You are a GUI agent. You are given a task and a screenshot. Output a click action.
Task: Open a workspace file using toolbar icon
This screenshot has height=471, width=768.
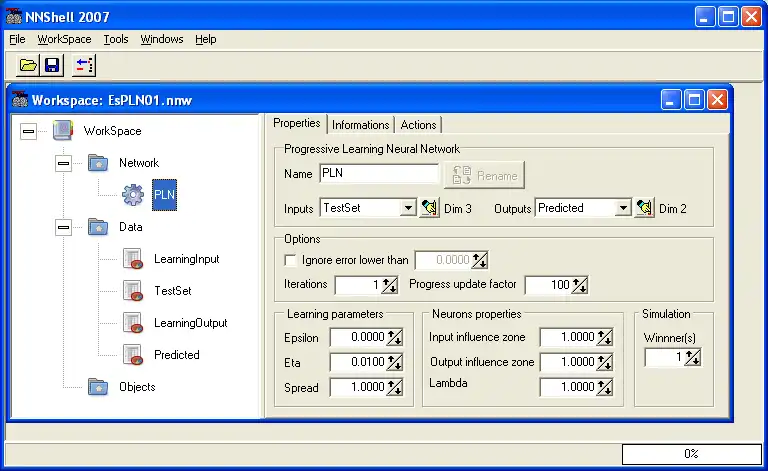(x=28, y=65)
